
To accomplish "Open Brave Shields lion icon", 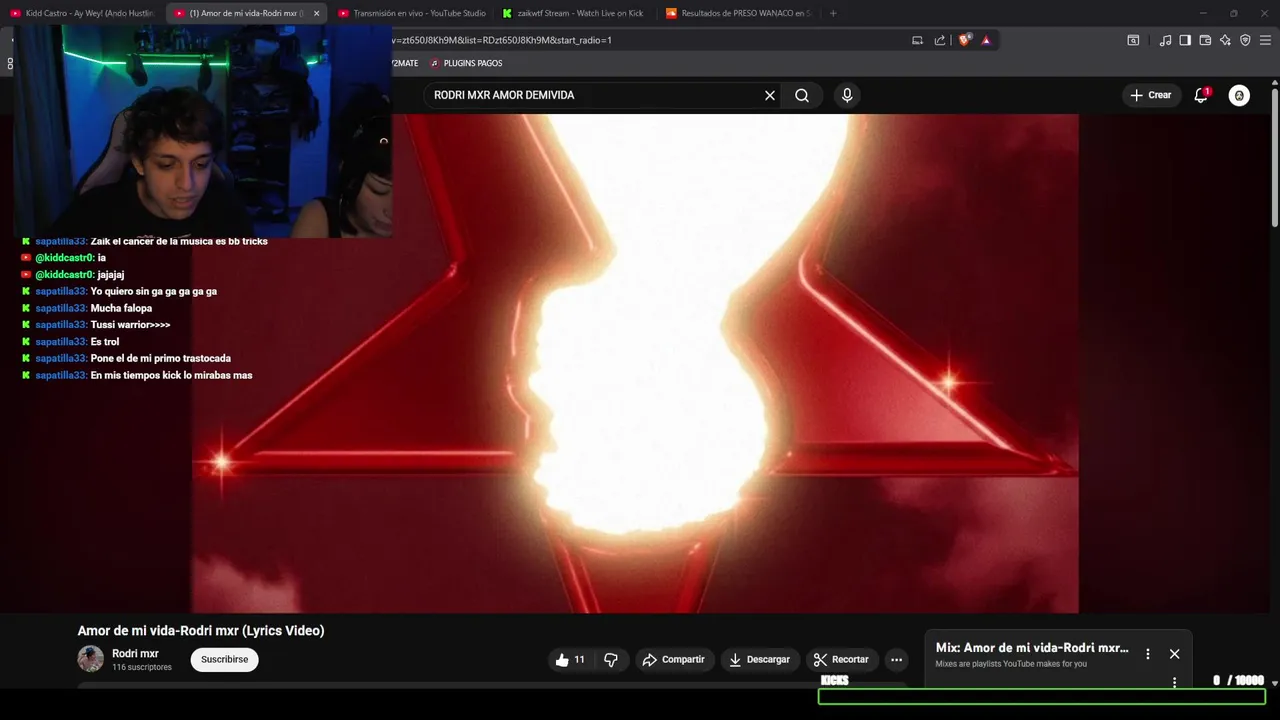I will click(x=964, y=40).
